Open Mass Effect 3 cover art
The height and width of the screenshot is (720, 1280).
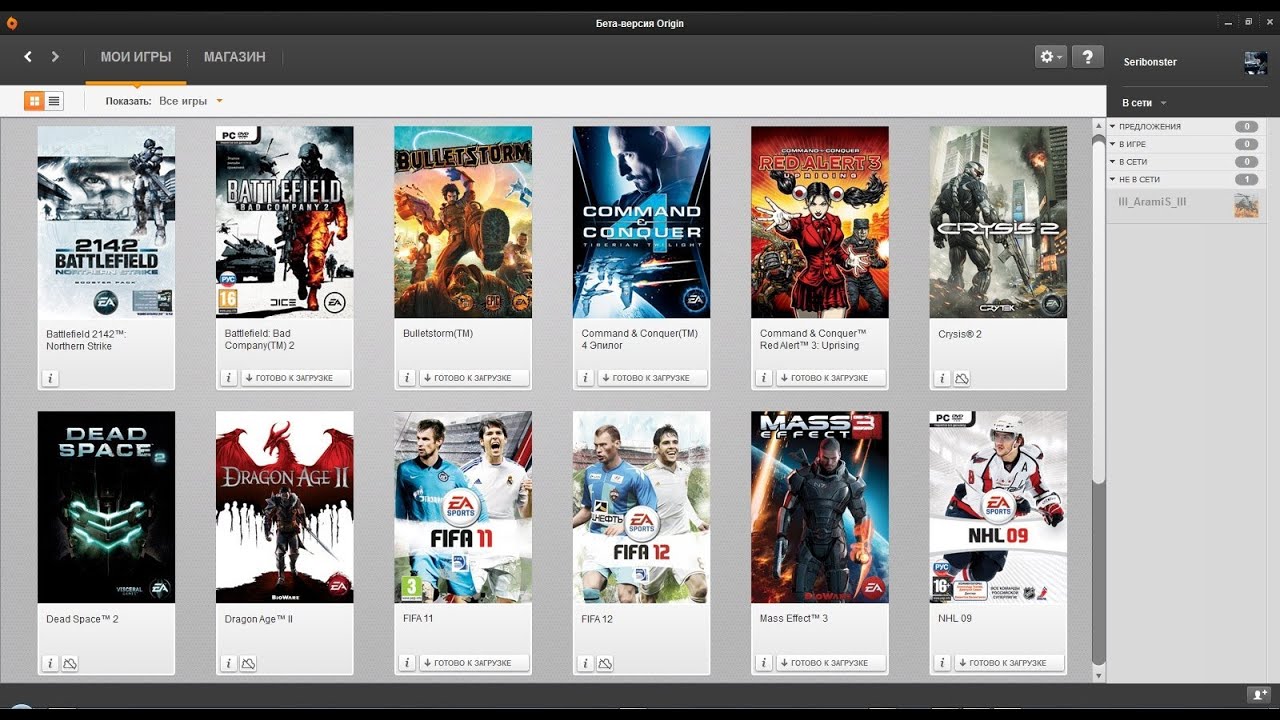[820, 507]
